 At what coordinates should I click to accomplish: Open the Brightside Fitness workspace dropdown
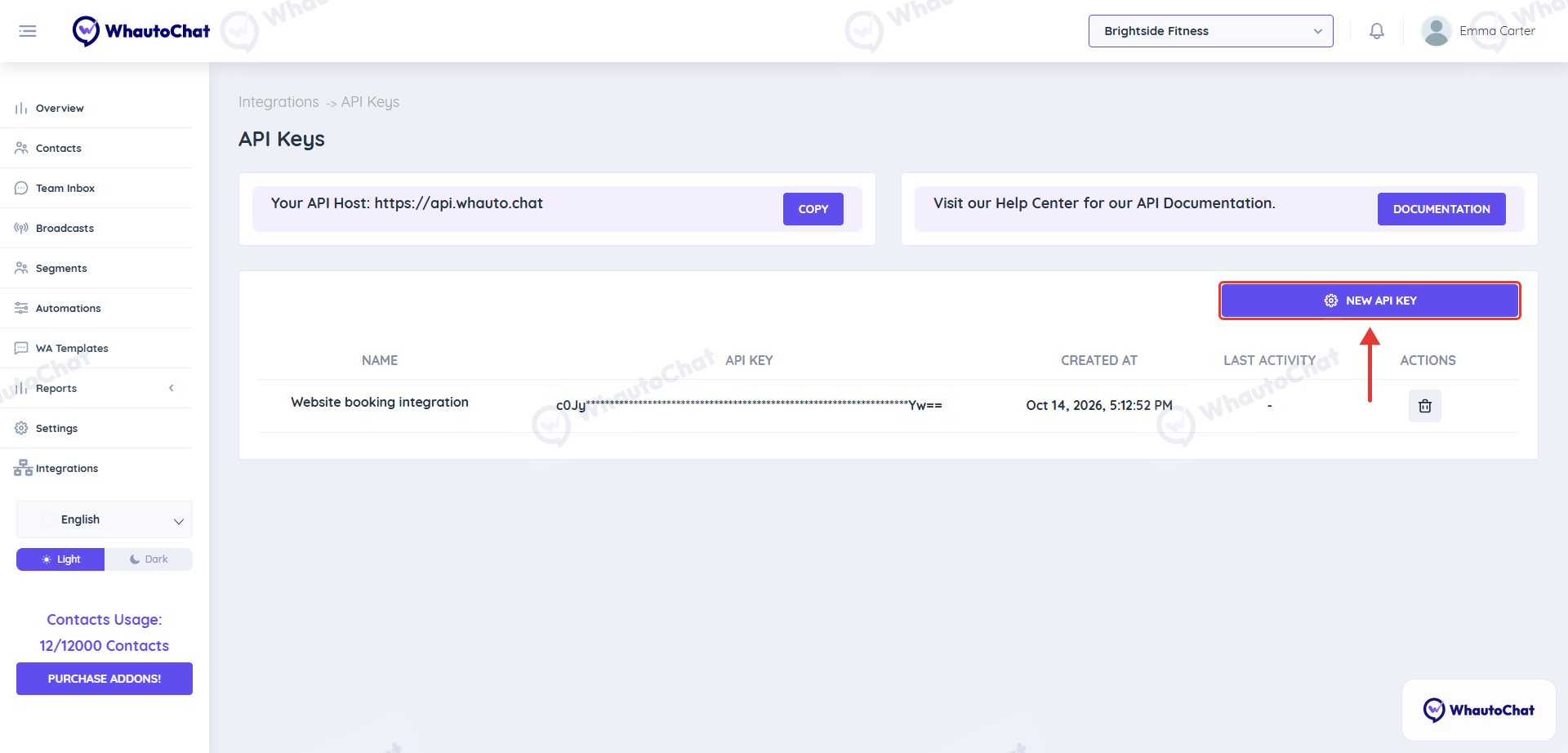coord(1210,31)
